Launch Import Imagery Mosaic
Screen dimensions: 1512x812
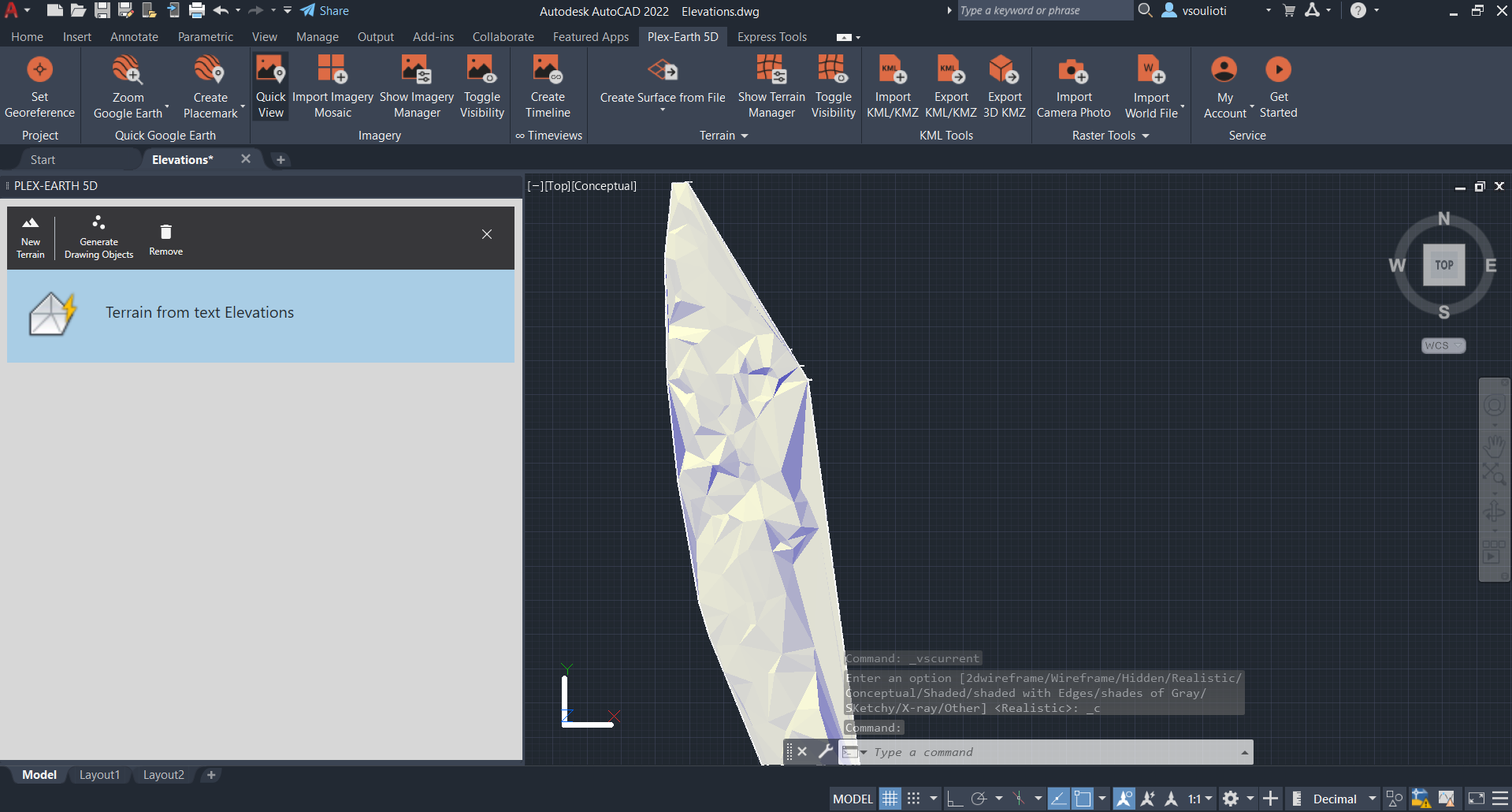332,87
